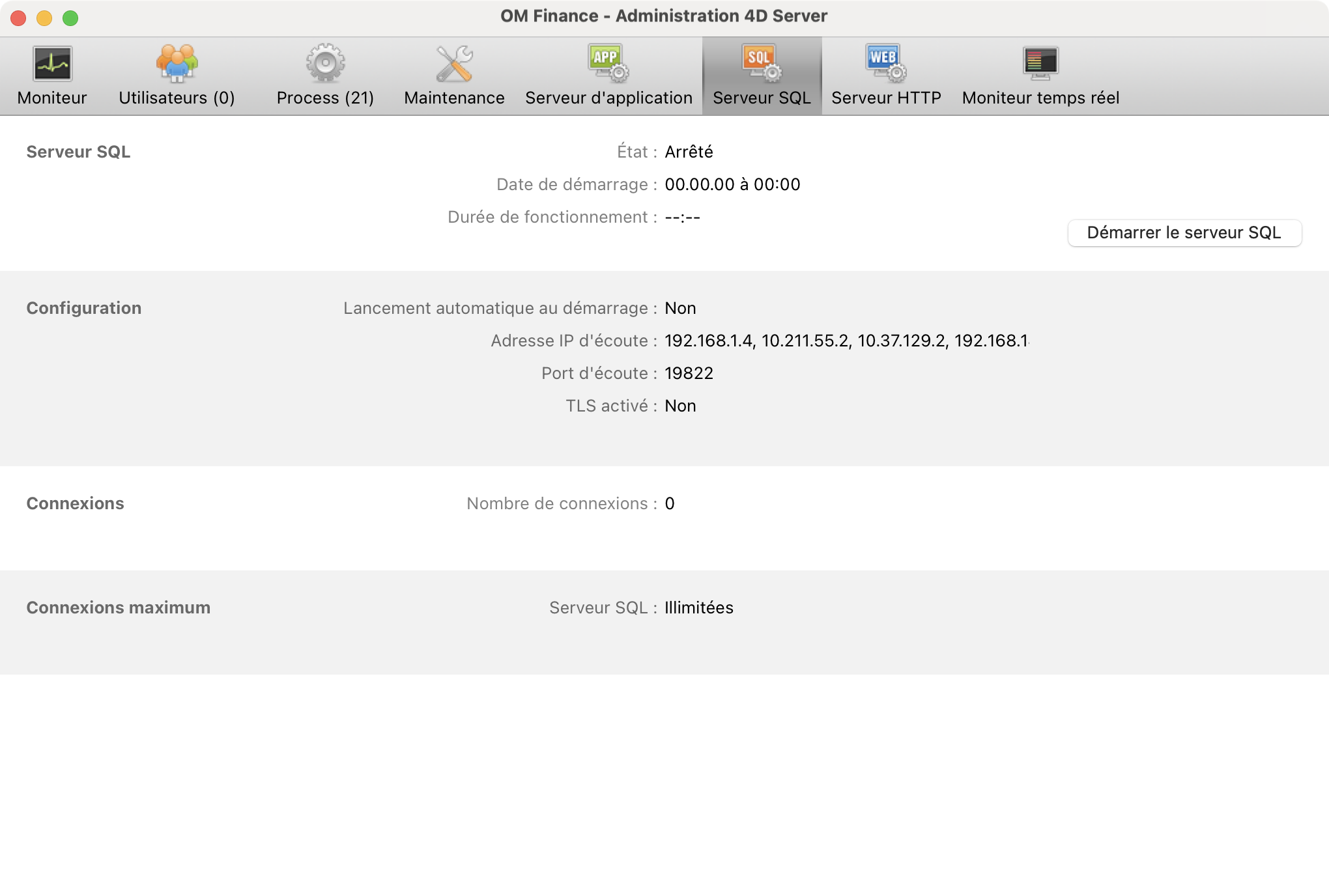Click start date value "00.00.00 à 00:00"

(732, 184)
